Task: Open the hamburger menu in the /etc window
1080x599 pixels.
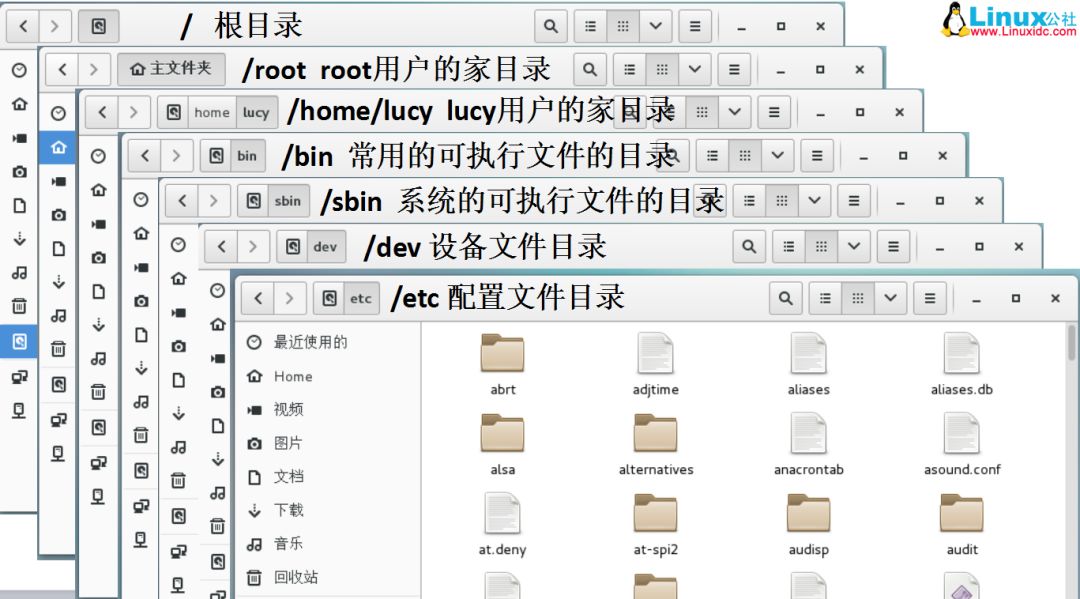Action: (930, 298)
